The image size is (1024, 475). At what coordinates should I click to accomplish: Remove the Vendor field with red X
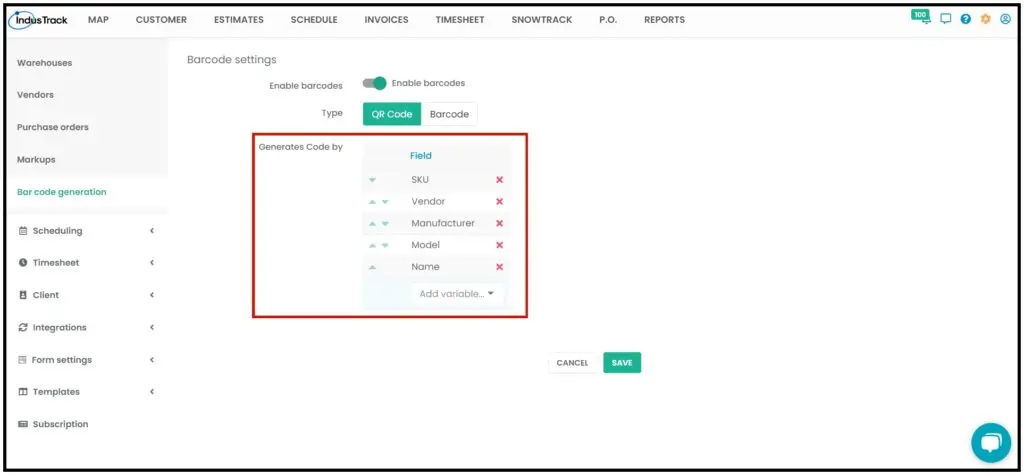point(500,201)
